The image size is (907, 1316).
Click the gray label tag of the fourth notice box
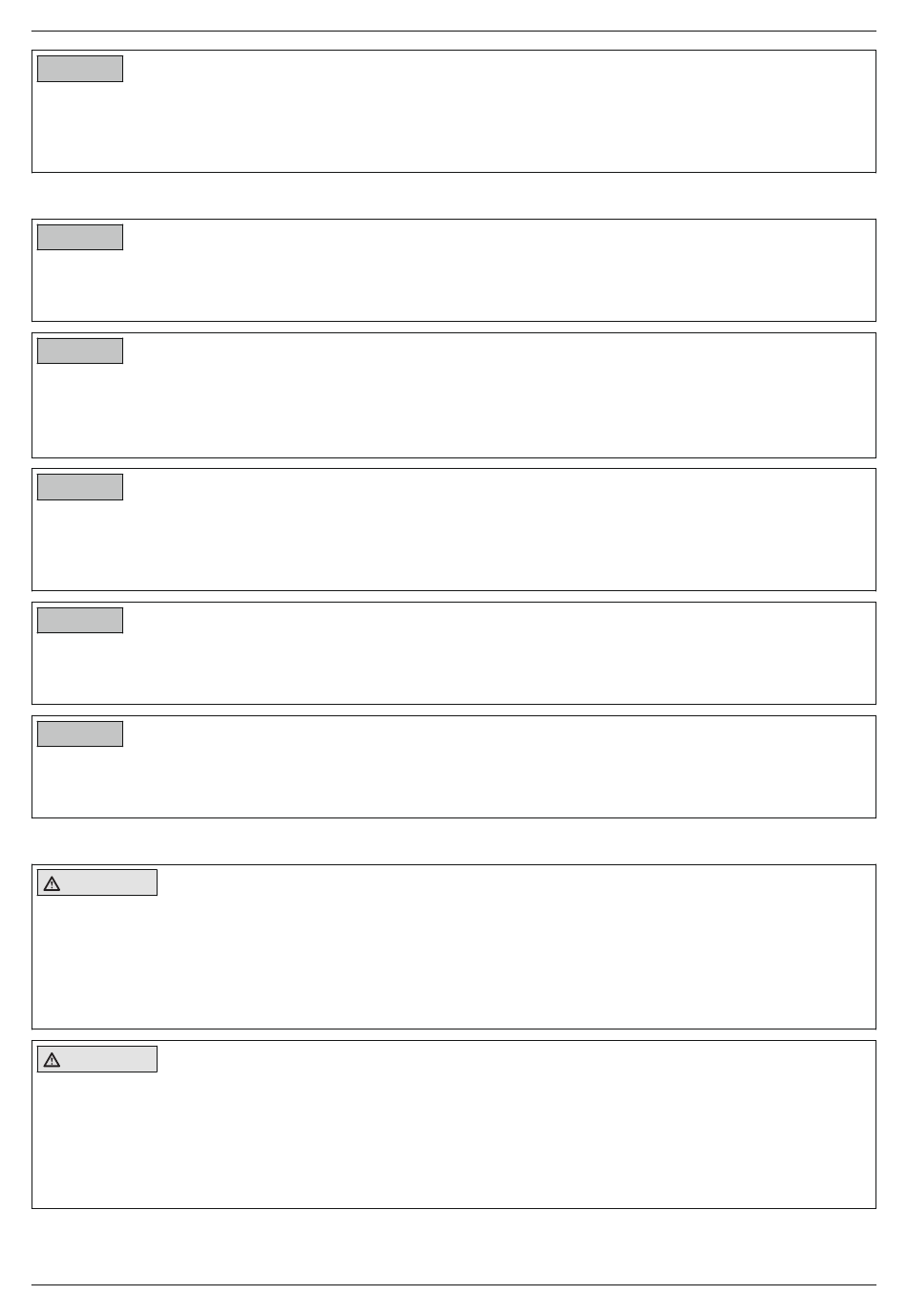[80, 487]
